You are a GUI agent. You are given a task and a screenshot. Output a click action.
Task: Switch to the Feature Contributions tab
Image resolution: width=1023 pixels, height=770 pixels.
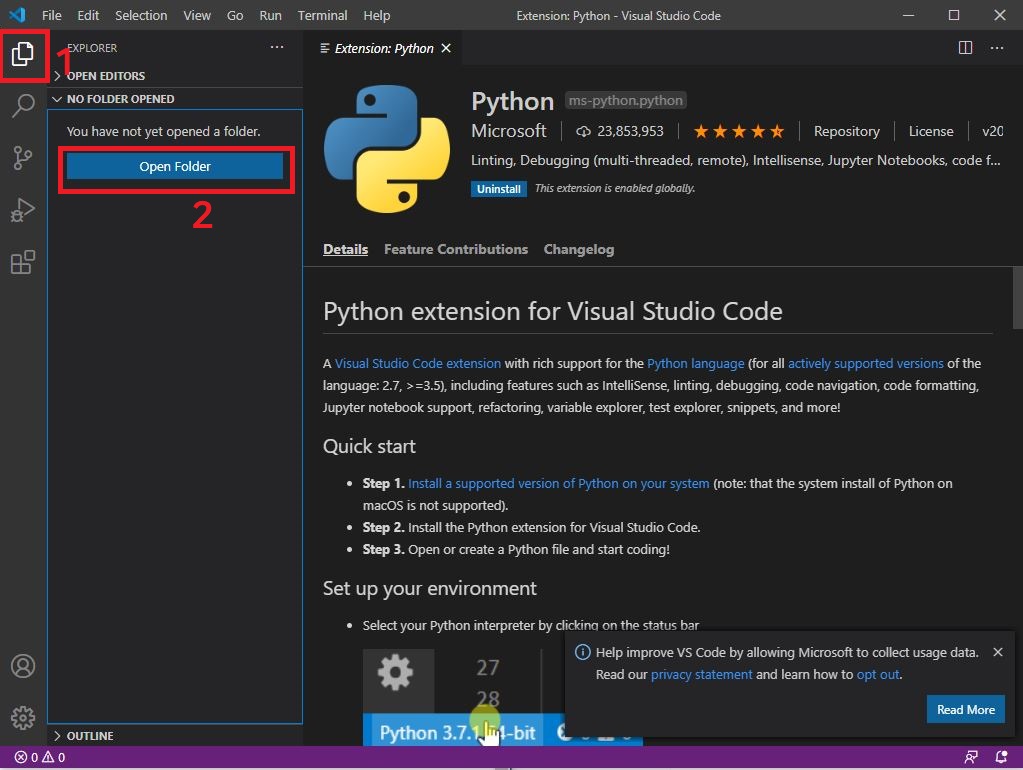point(455,249)
